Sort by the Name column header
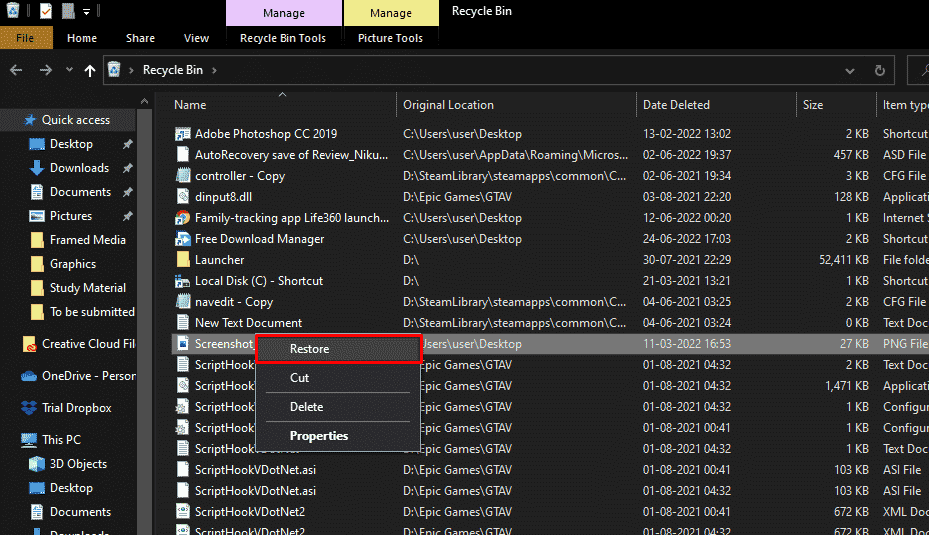The image size is (929, 535). pos(190,105)
